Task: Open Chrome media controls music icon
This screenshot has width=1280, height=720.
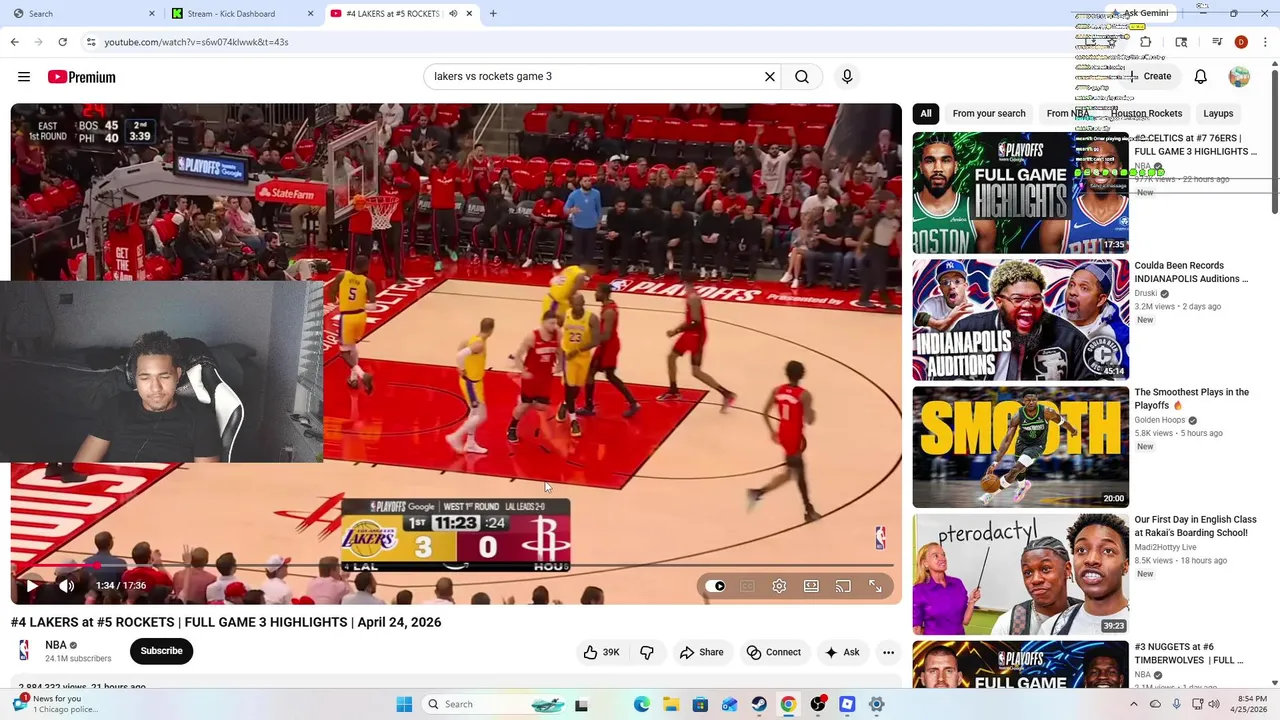Action: coord(1217,42)
